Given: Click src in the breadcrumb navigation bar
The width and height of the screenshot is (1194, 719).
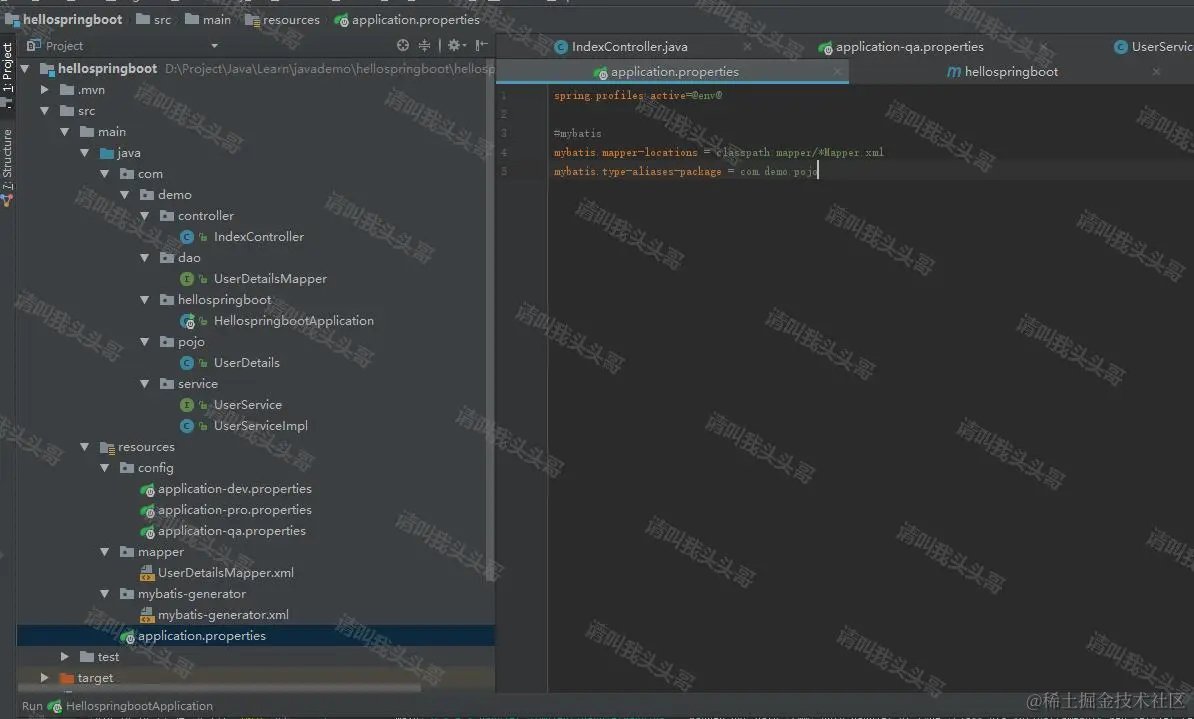Looking at the screenshot, I should pos(154,18).
